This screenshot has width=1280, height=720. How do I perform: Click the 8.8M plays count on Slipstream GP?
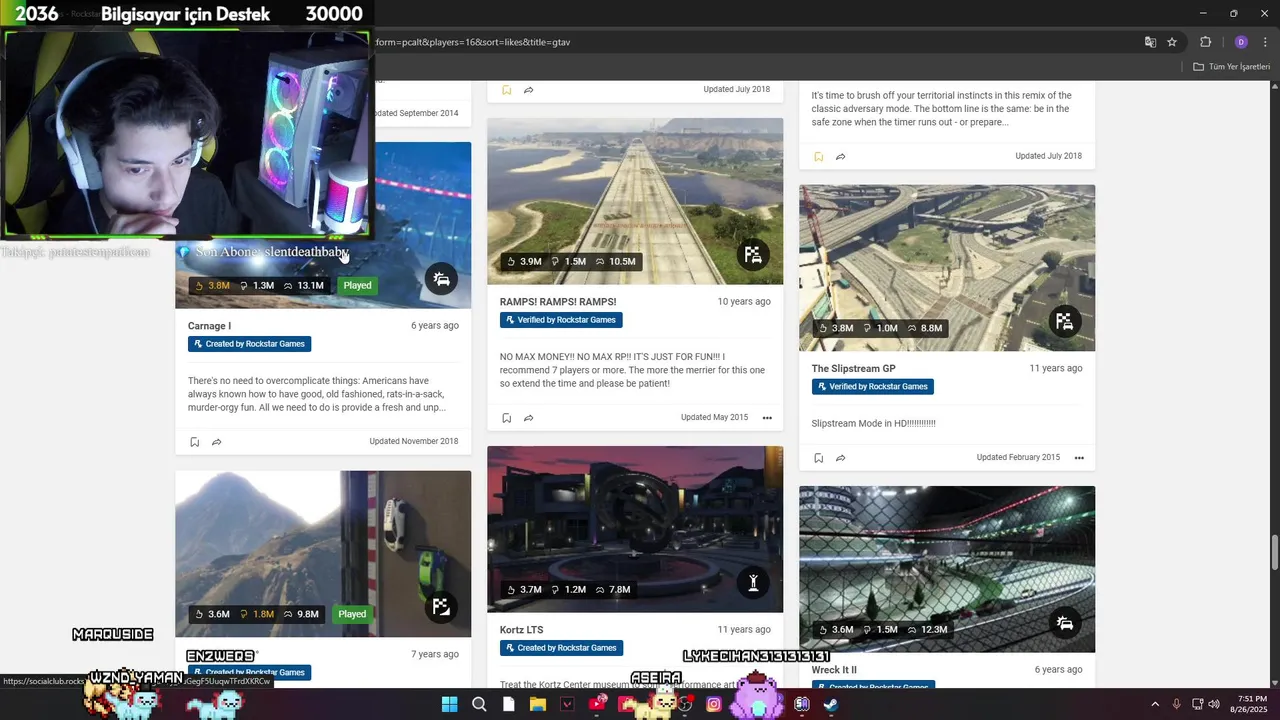(924, 328)
